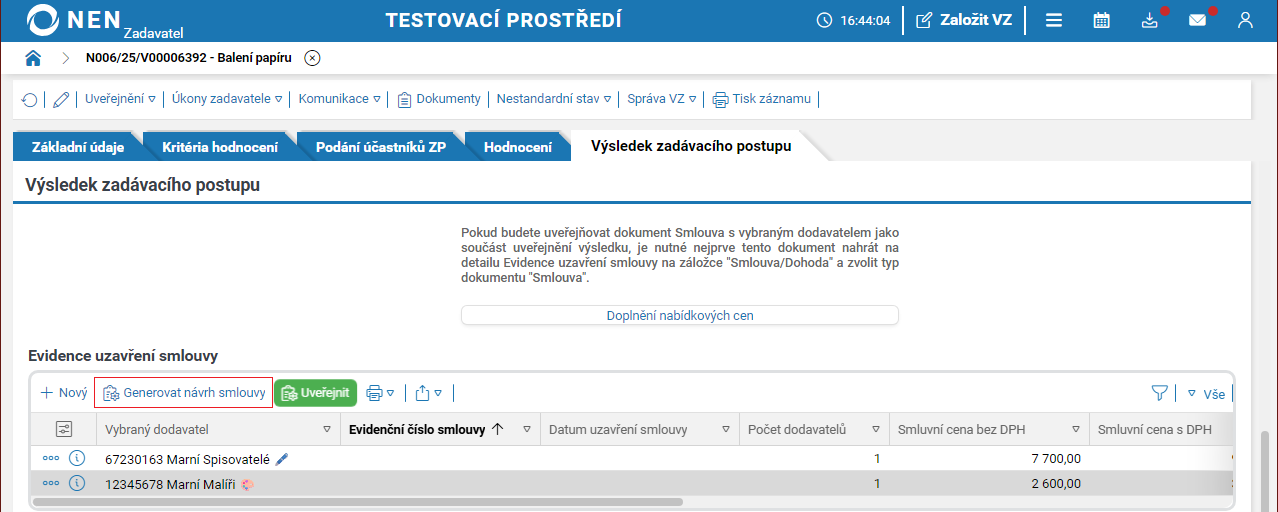Switch to the Kritéria hodnocení tab
Screen dimensions: 1278x512
pyautogui.click(x=220, y=147)
